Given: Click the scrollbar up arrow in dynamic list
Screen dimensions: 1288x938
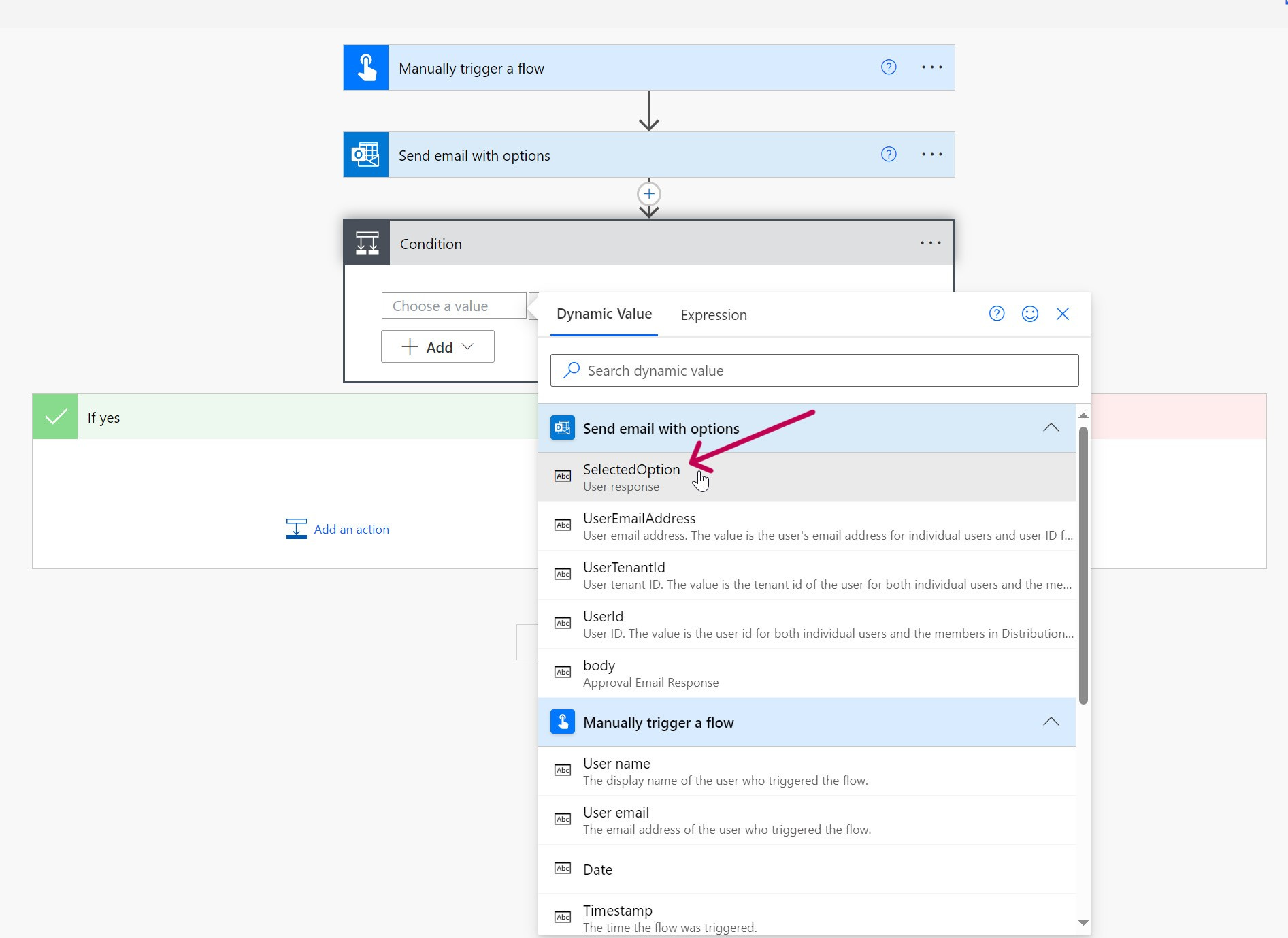Looking at the screenshot, I should (1084, 415).
